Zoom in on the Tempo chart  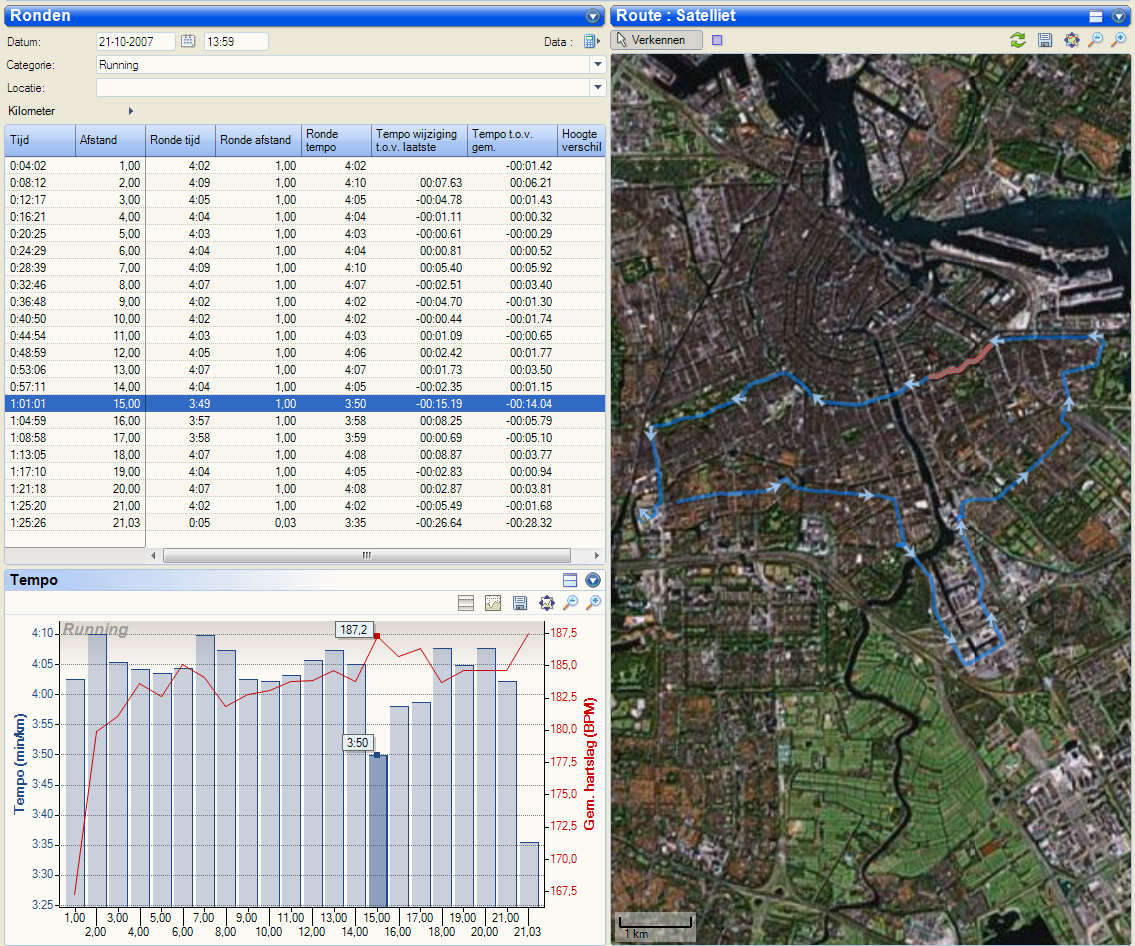point(594,602)
